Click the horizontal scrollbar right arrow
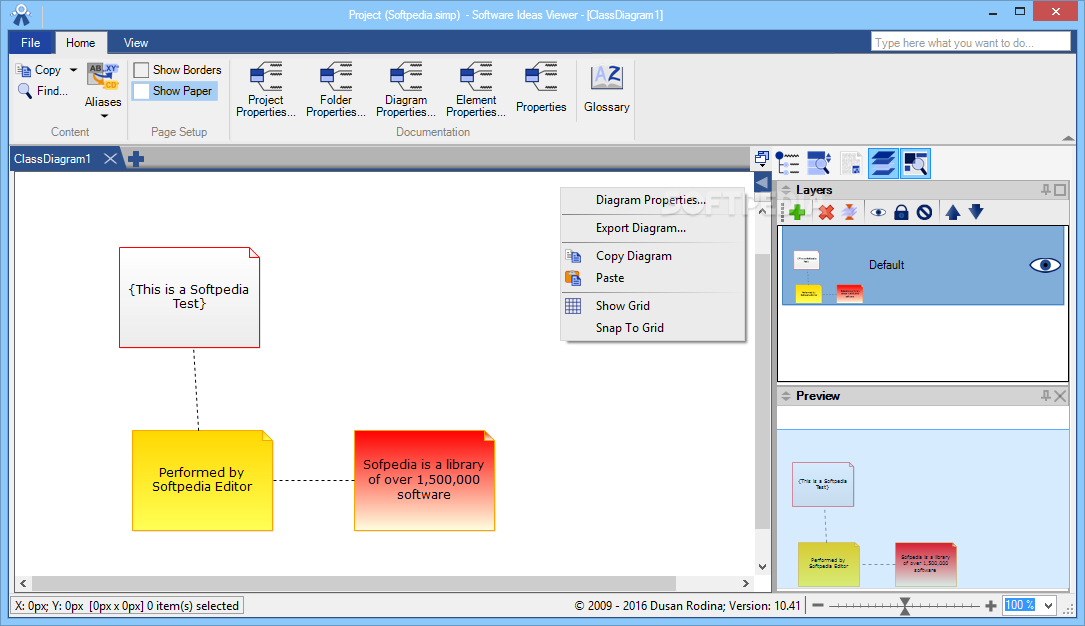The image size is (1085, 626). pos(745,583)
